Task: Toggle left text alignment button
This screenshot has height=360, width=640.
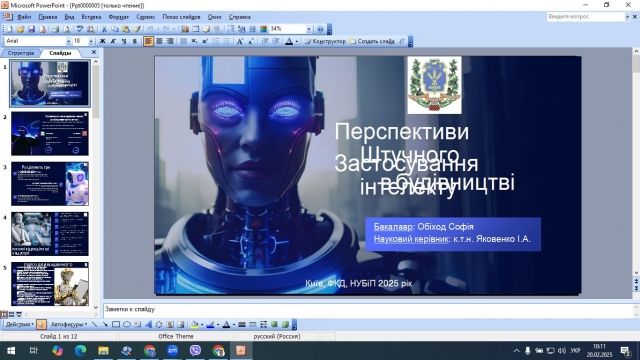Action: [x=149, y=41]
